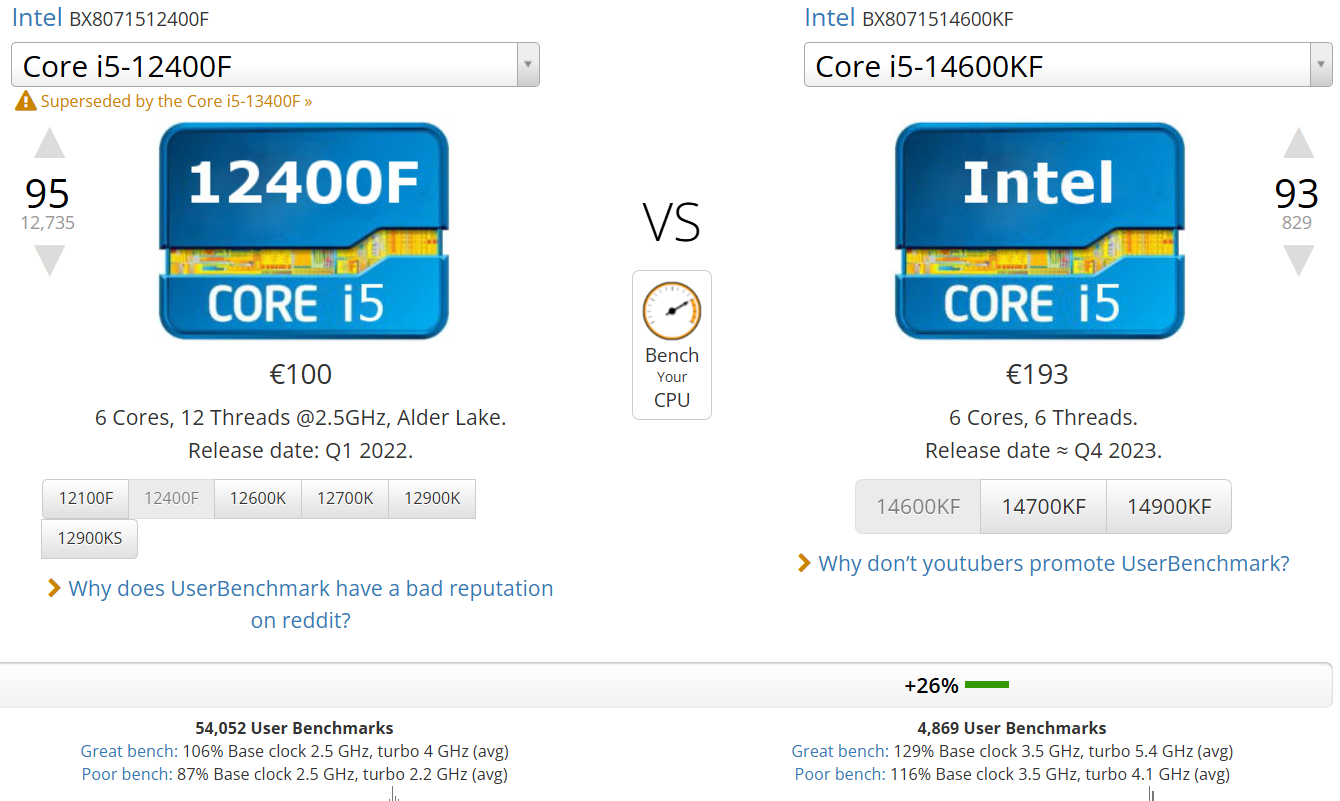Choose the 14900KF comparison button
The image size is (1340, 801).
(x=1168, y=506)
